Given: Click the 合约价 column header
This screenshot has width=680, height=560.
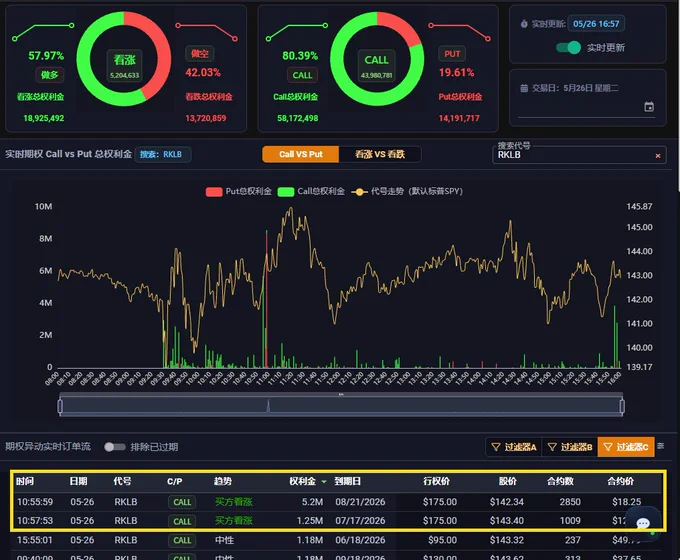Looking at the screenshot, I should 620,481.
